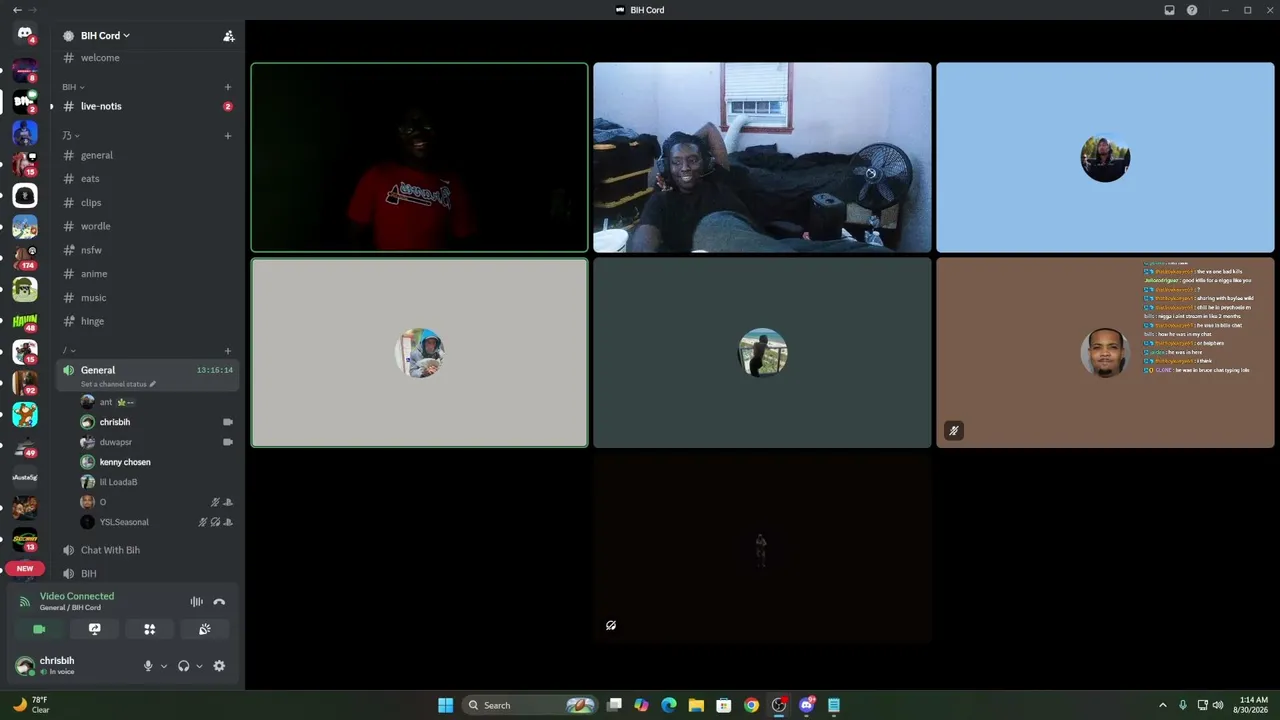Mute your microphone
1280x720 pixels.
148,666
